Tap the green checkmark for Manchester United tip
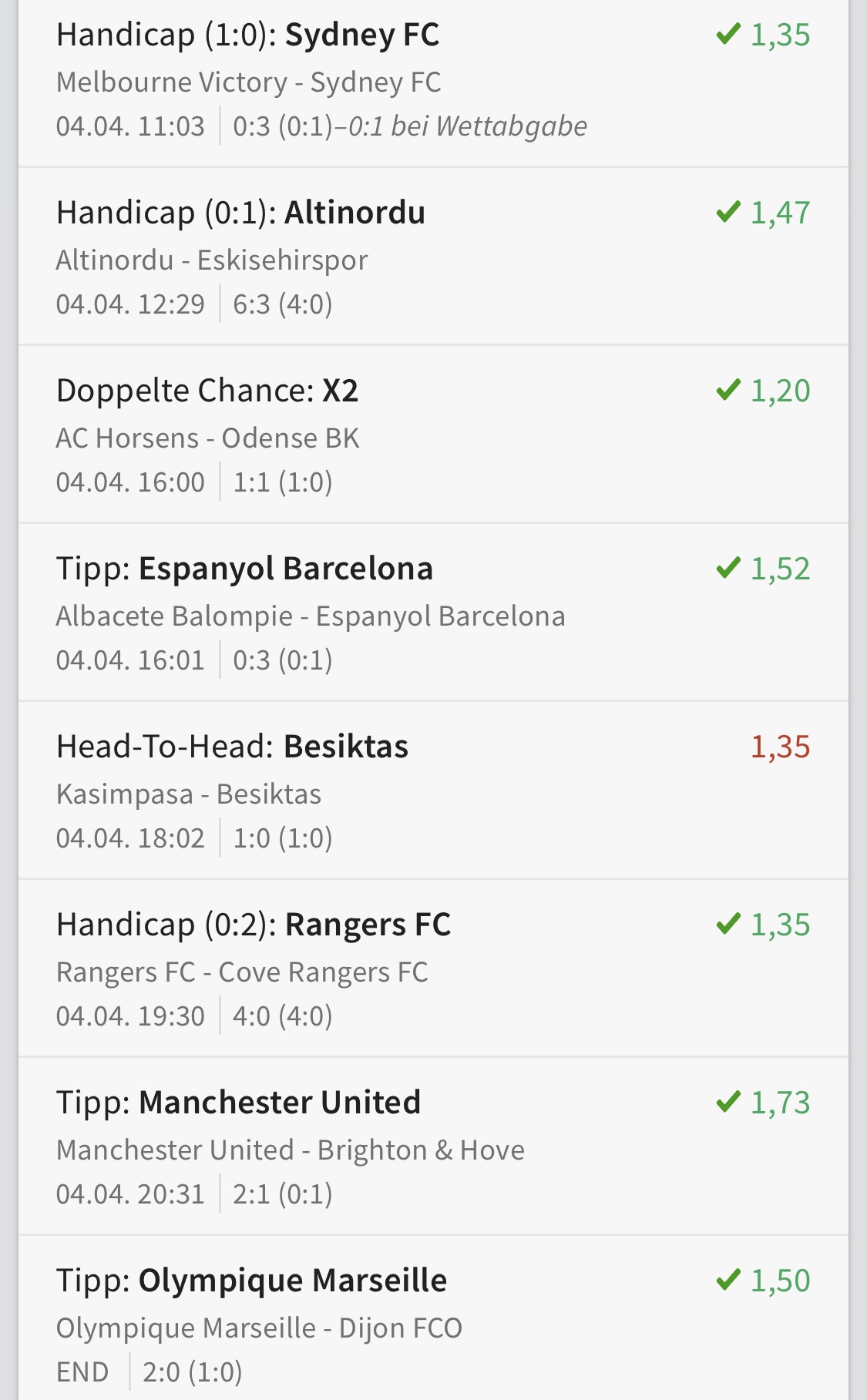The width and height of the screenshot is (867, 1400). pos(728,1103)
